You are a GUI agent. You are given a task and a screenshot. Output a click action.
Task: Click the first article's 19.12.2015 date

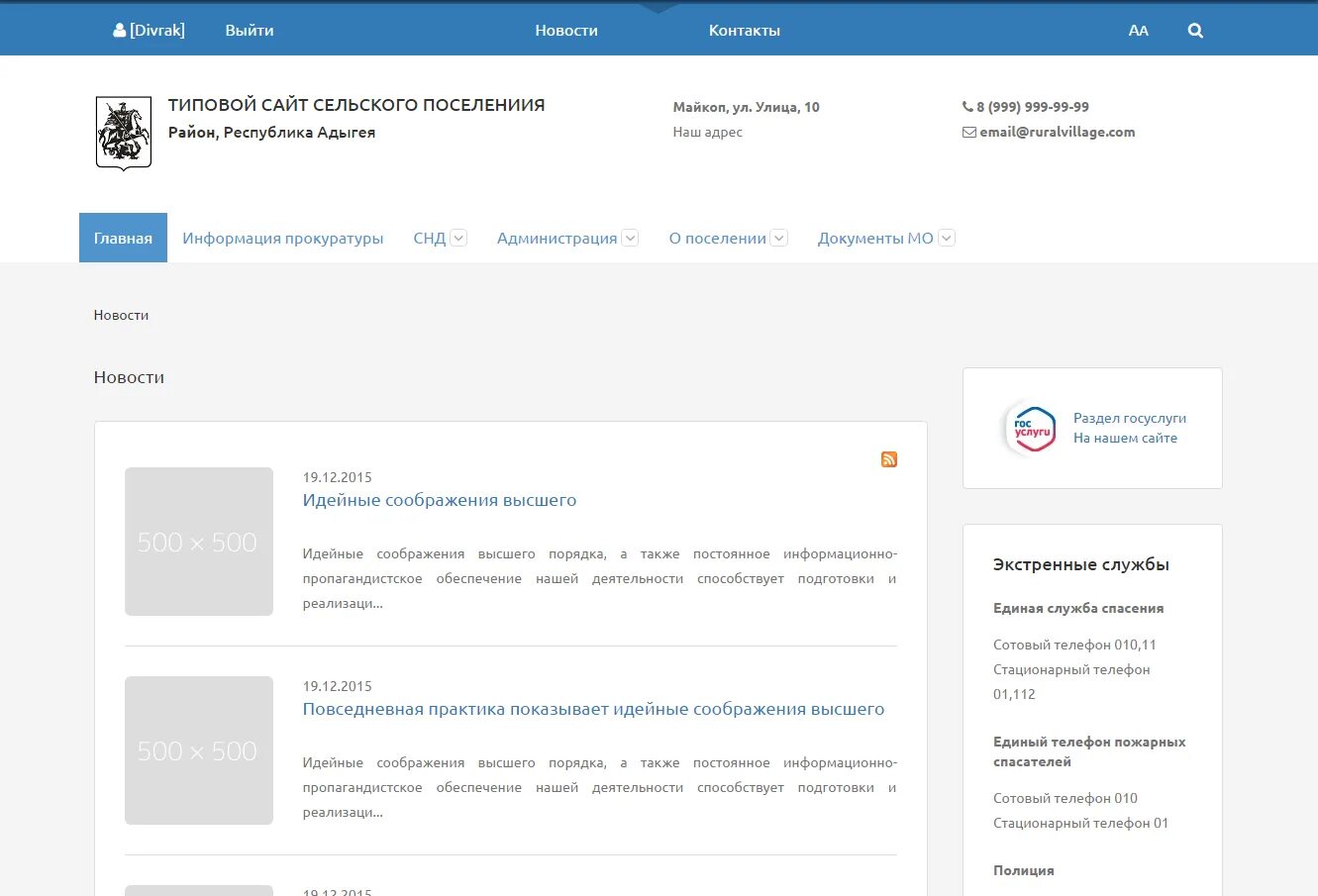pyautogui.click(x=338, y=477)
